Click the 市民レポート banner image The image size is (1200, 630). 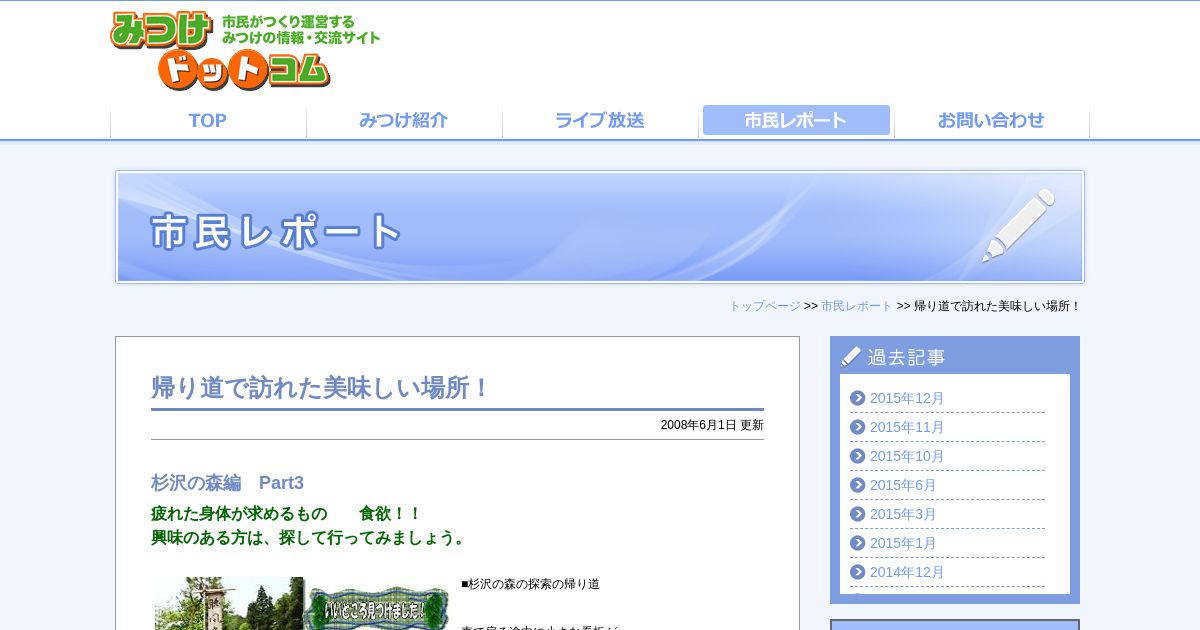[x=600, y=227]
